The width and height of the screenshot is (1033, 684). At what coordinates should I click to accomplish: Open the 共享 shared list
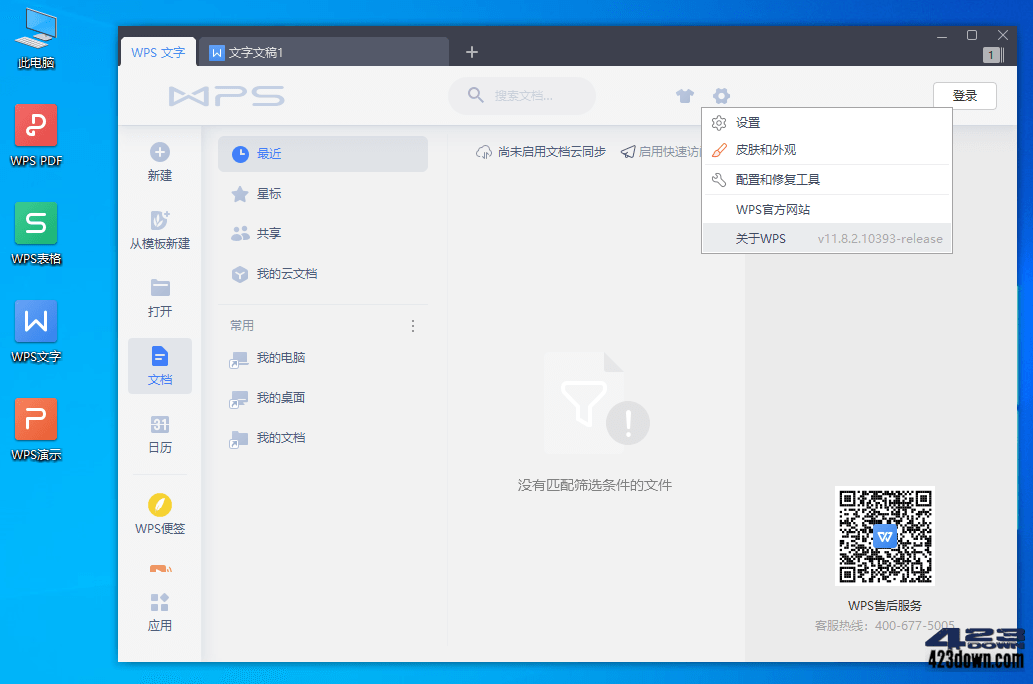(x=323, y=233)
